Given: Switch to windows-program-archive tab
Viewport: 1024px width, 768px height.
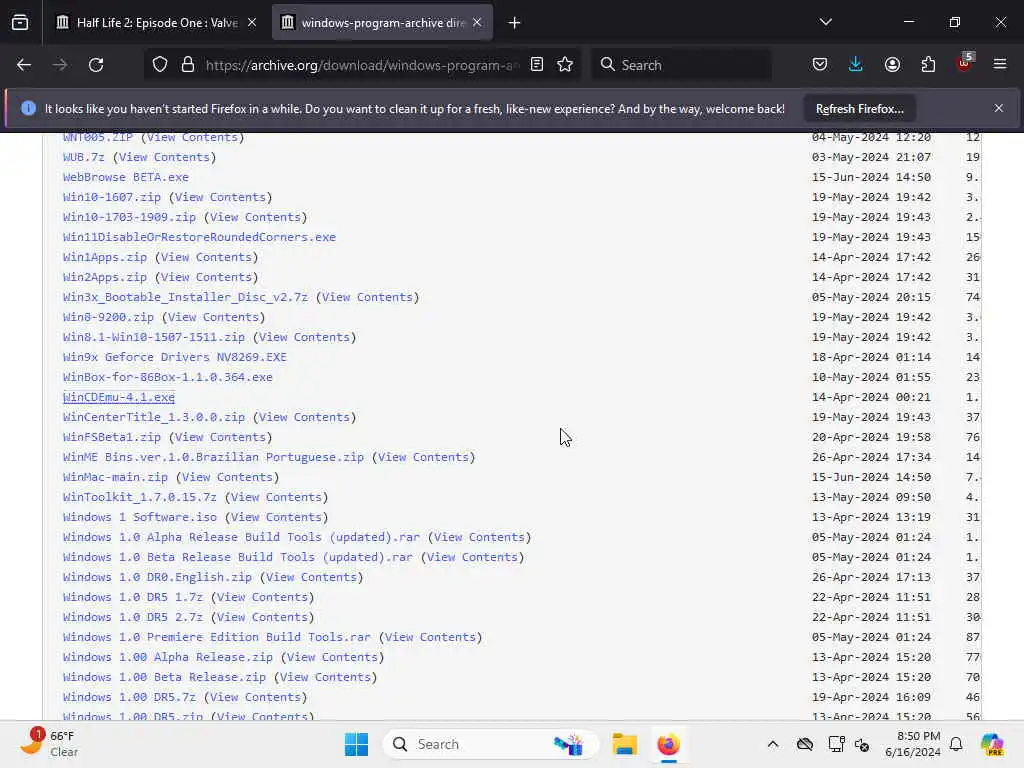Looking at the screenshot, I should pos(382,23).
